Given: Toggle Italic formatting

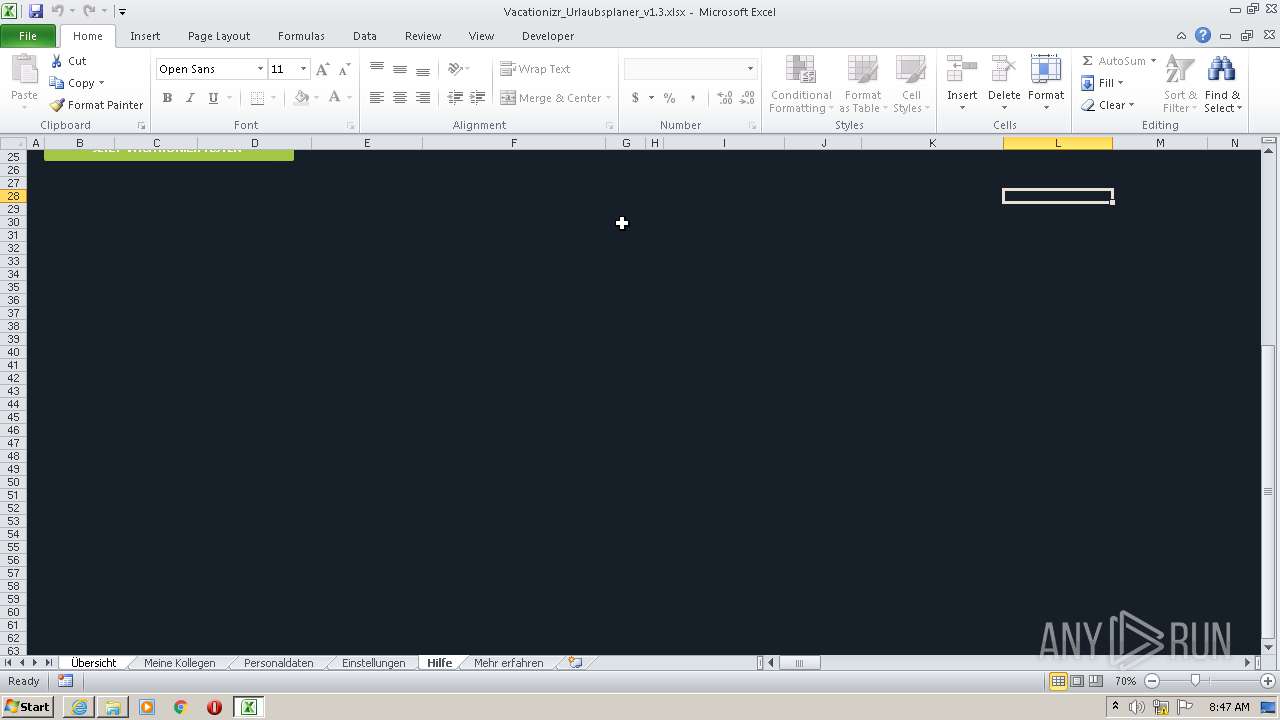Looking at the screenshot, I should [x=190, y=98].
